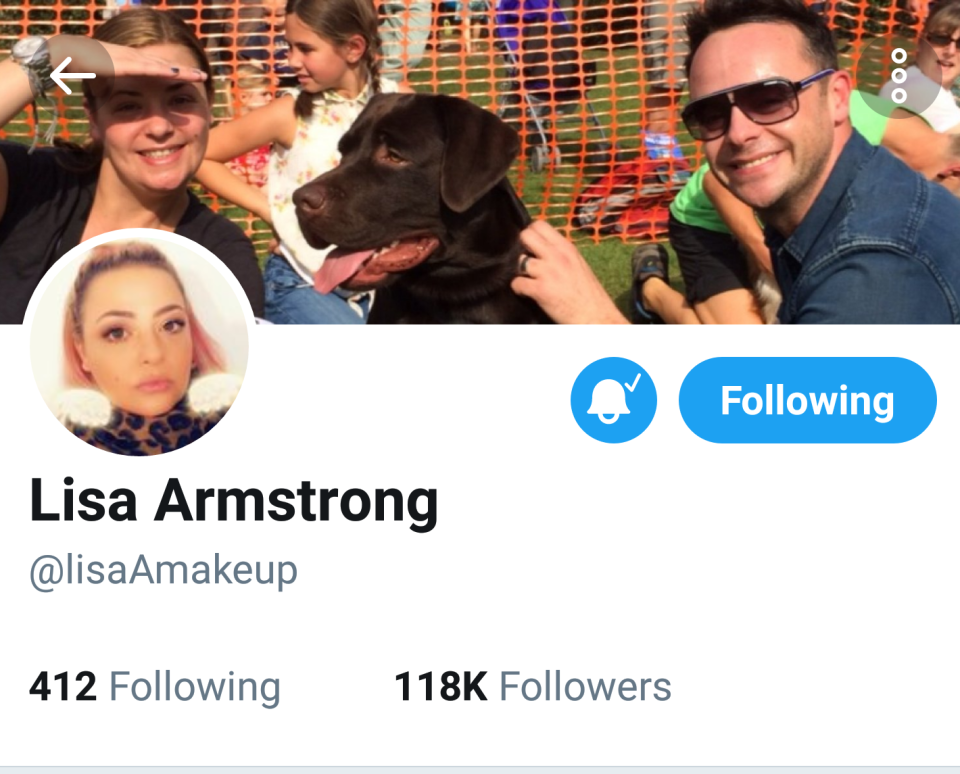Screen dimensions: 960x774
Task: Open the 118K Followers list
Action: coord(533,686)
